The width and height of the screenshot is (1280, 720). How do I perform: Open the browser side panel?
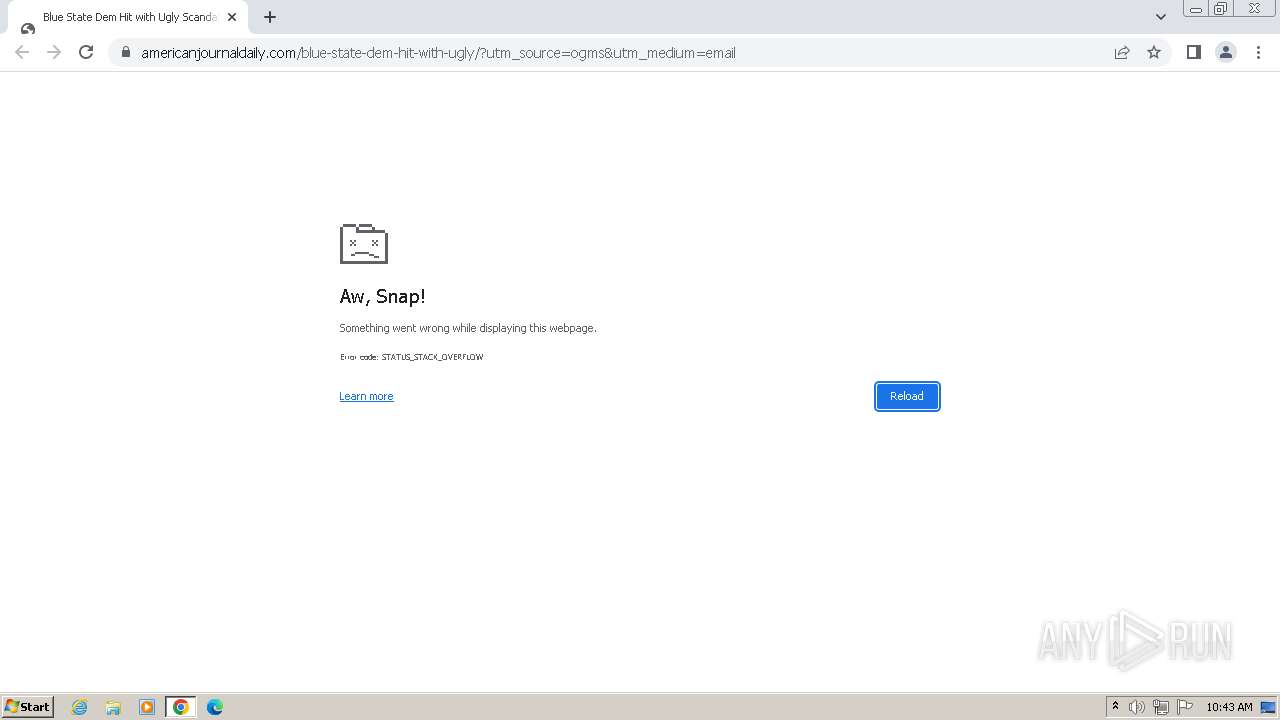[x=1193, y=52]
